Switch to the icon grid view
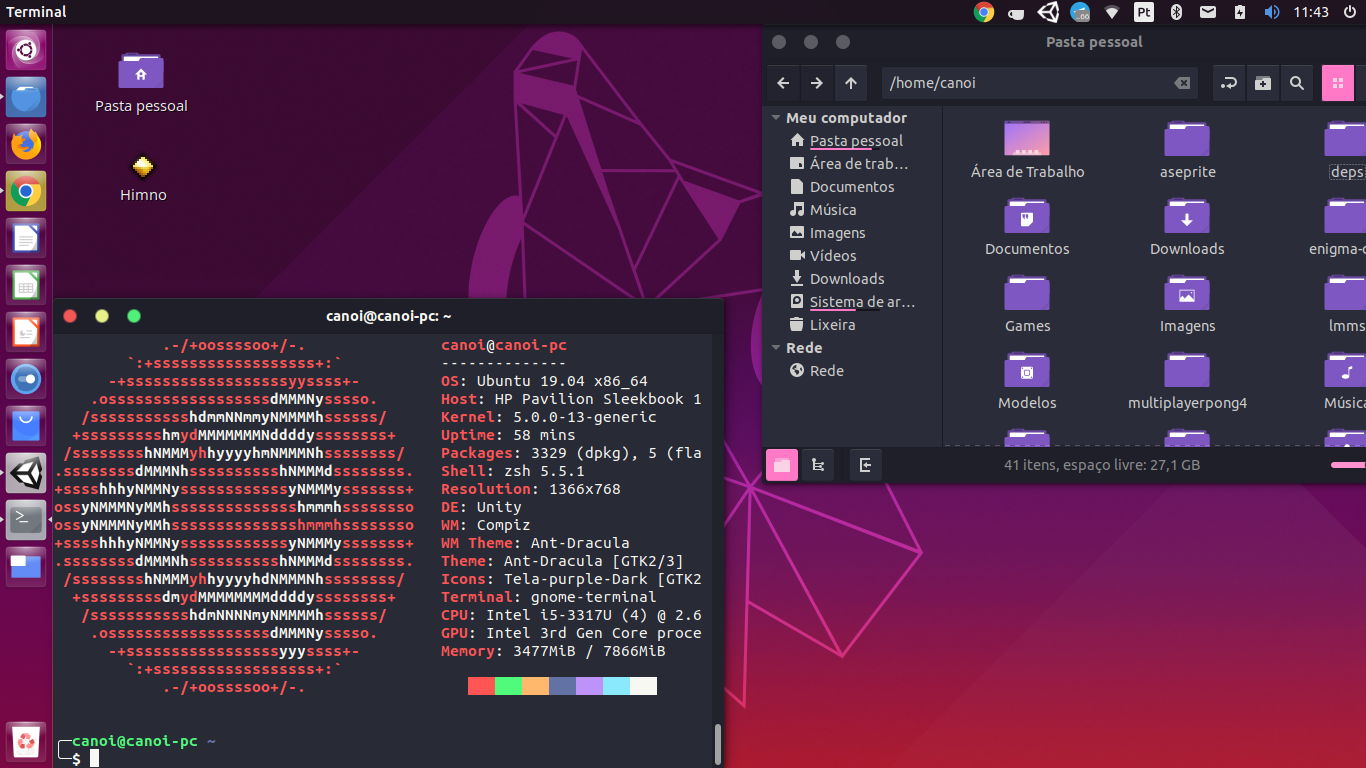Viewport: 1366px width, 768px height. click(x=1338, y=83)
